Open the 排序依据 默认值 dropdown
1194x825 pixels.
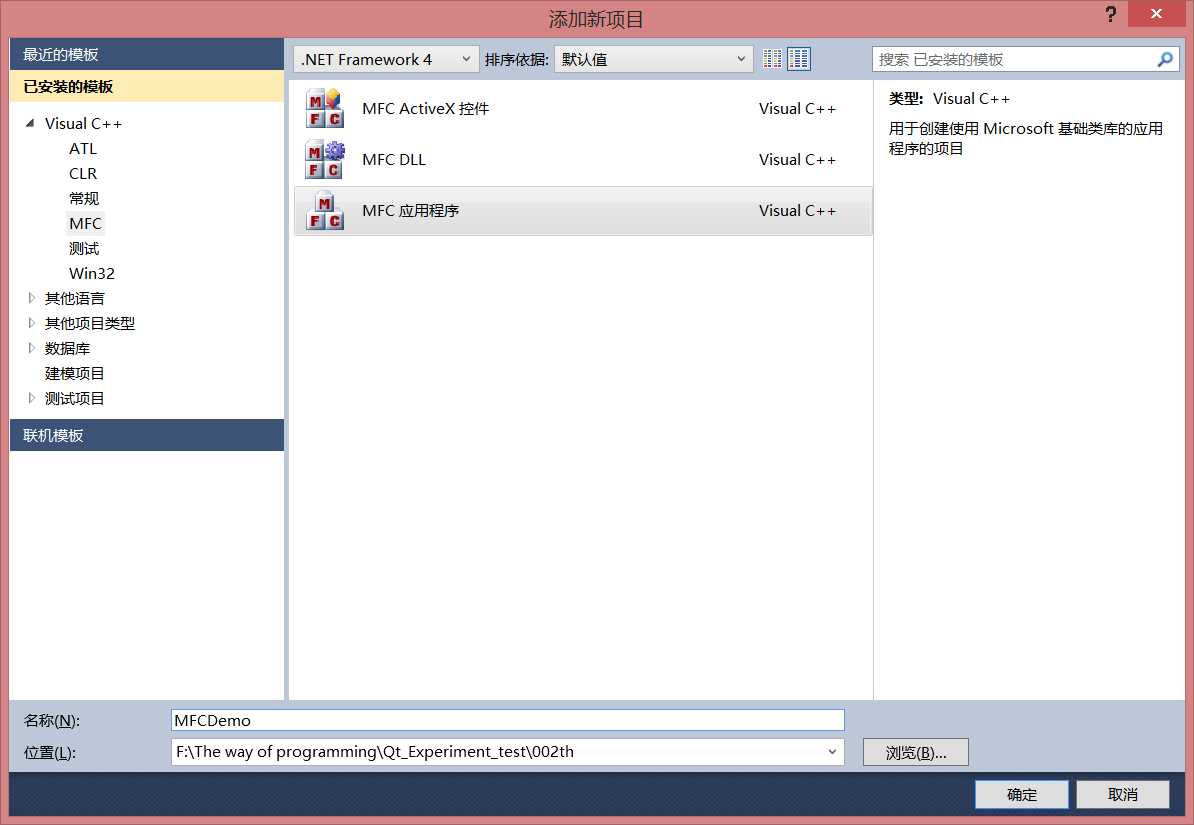coord(653,59)
